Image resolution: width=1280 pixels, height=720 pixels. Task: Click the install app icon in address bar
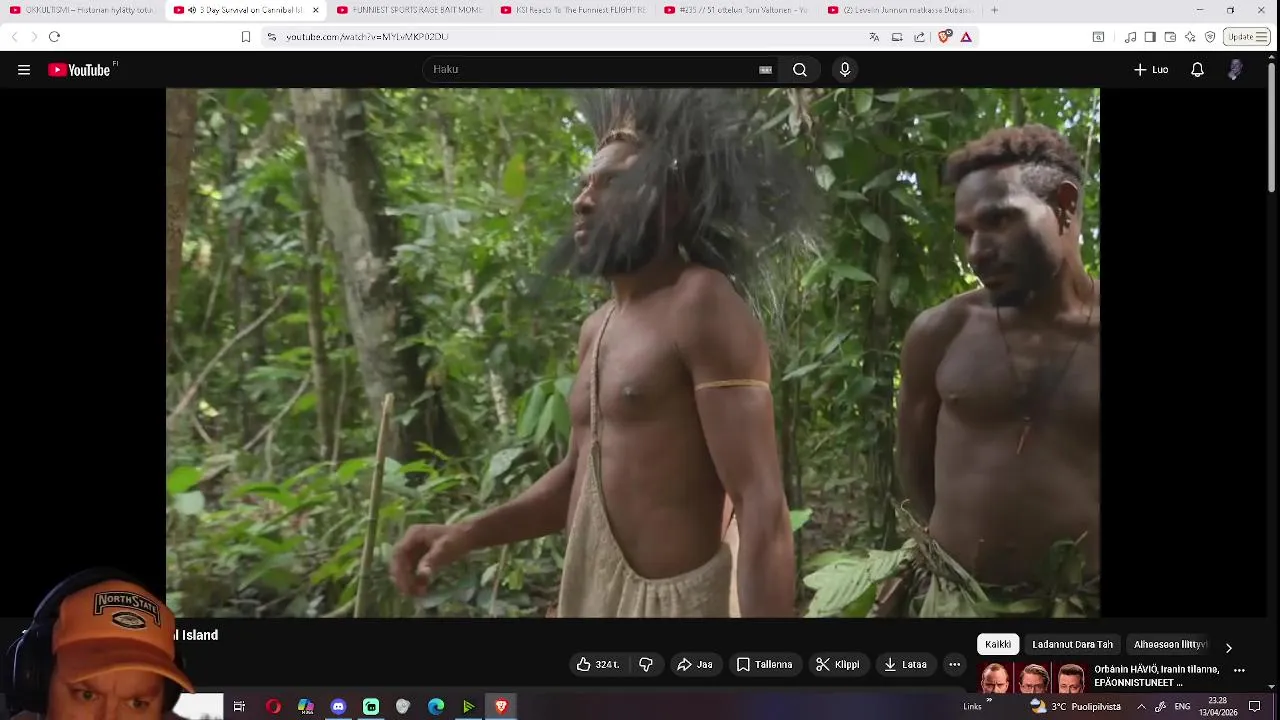[897, 37]
